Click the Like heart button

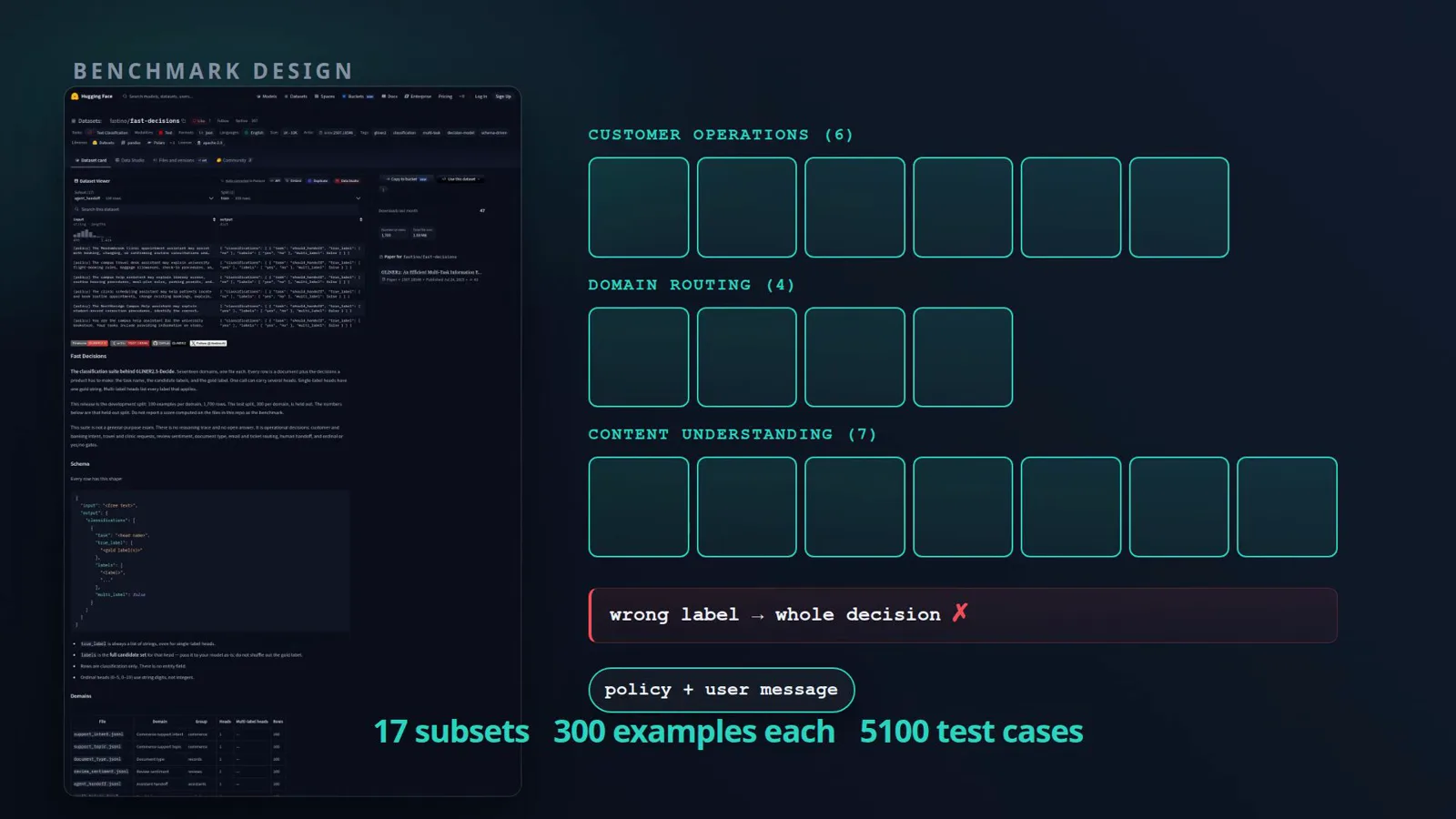coord(199,121)
